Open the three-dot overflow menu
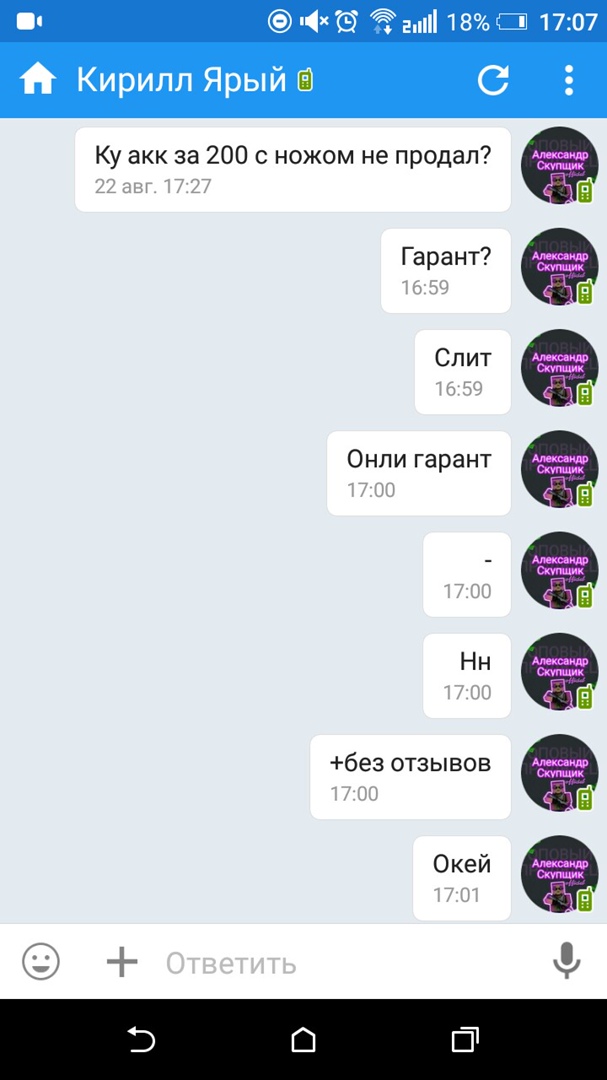 (568, 80)
